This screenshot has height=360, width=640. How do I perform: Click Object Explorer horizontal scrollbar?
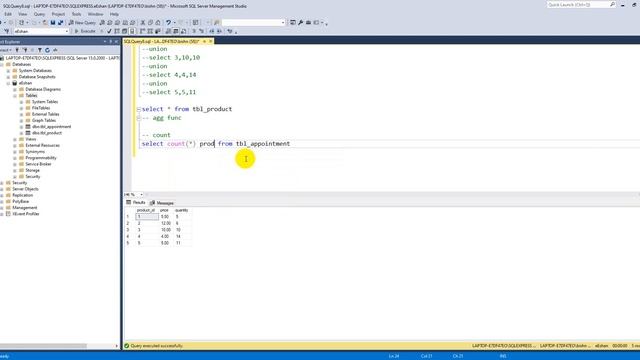coord(43,346)
